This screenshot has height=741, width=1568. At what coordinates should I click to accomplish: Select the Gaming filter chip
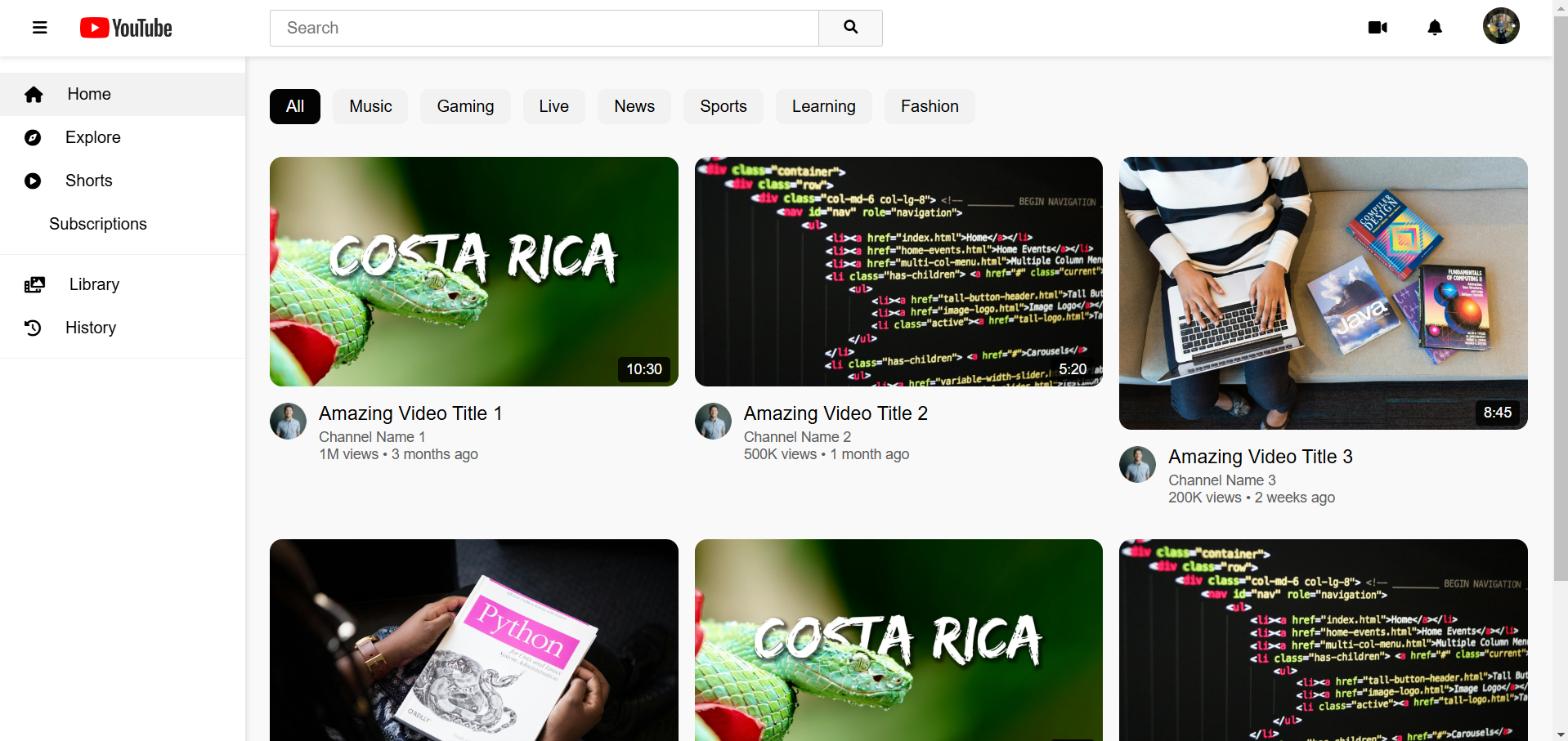465,106
